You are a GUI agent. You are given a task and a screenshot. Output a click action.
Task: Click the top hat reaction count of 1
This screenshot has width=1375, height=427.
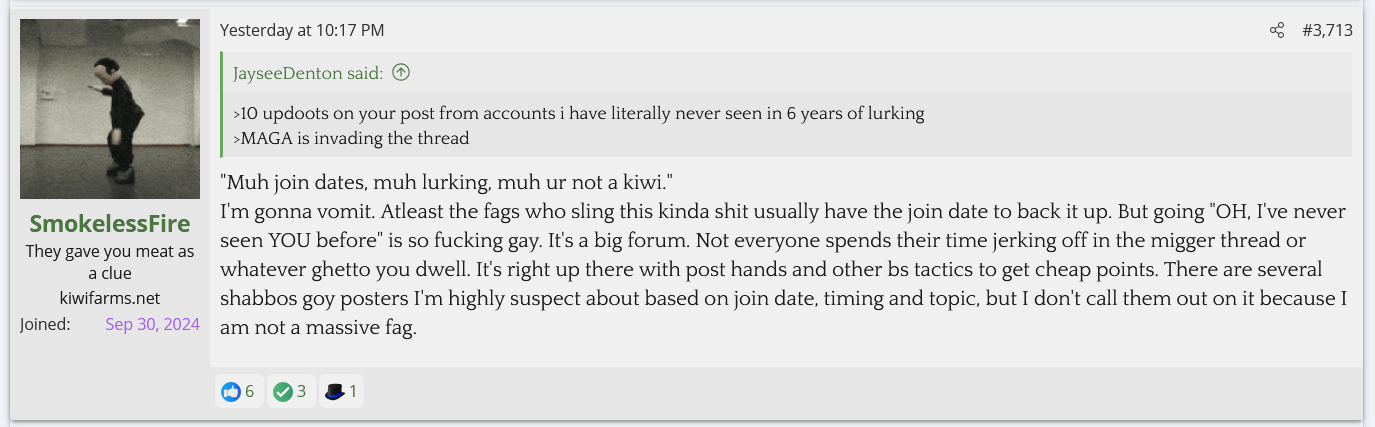(x=352, y=392)
